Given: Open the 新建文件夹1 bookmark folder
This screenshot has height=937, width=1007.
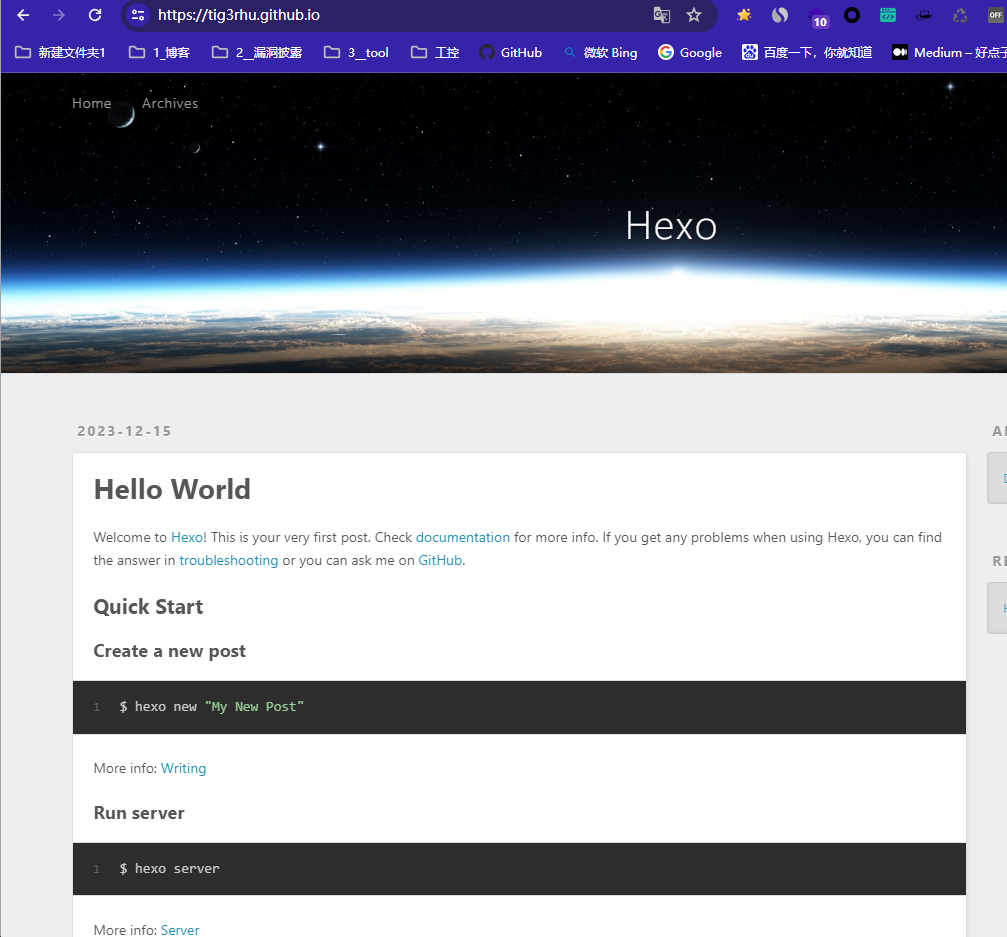Looking at the screenshot, I should point(60,52).
